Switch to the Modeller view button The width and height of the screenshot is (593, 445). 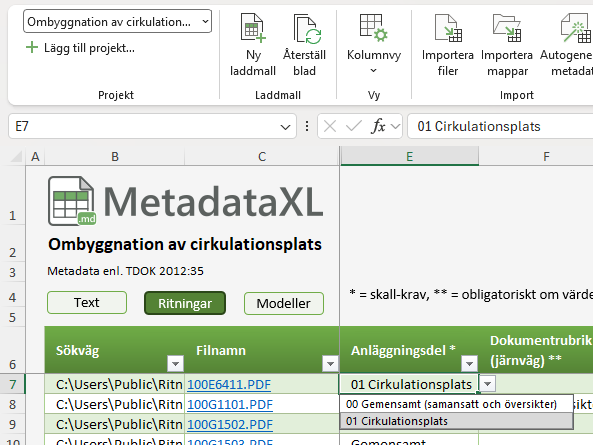click(284, 303)
